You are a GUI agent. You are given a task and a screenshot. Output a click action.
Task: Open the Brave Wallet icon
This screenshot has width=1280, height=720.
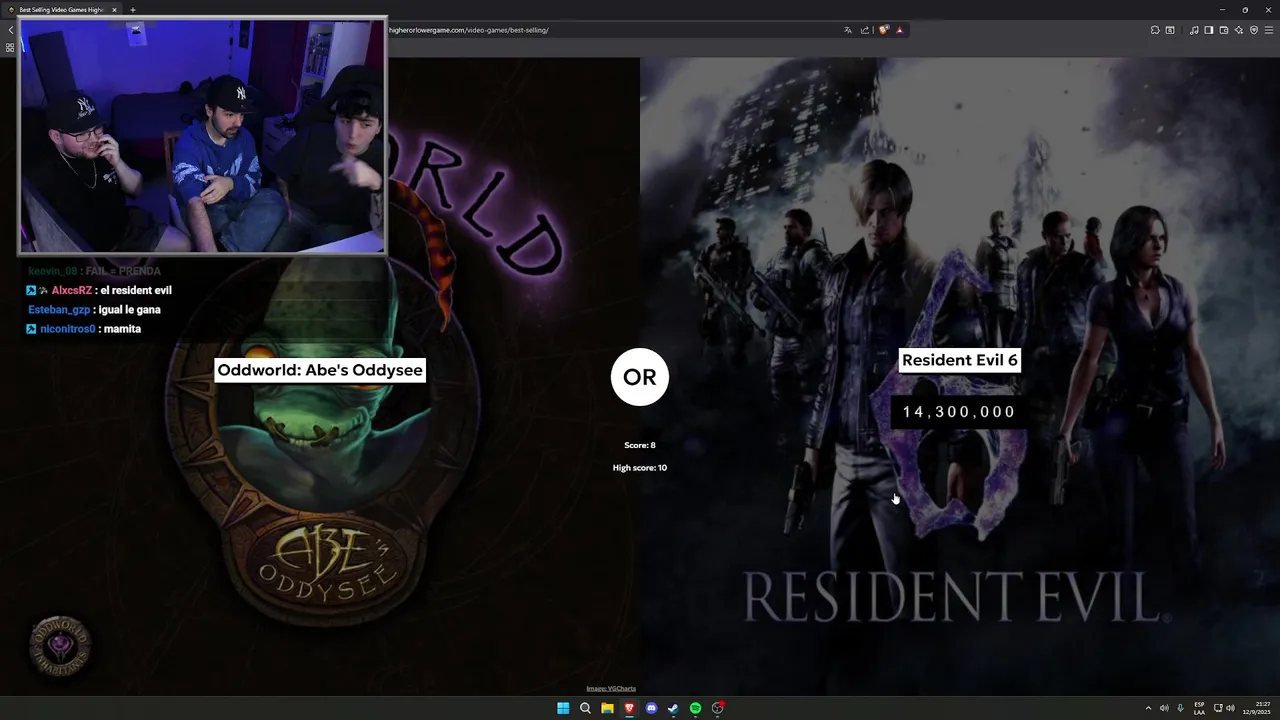point(1224,30)
